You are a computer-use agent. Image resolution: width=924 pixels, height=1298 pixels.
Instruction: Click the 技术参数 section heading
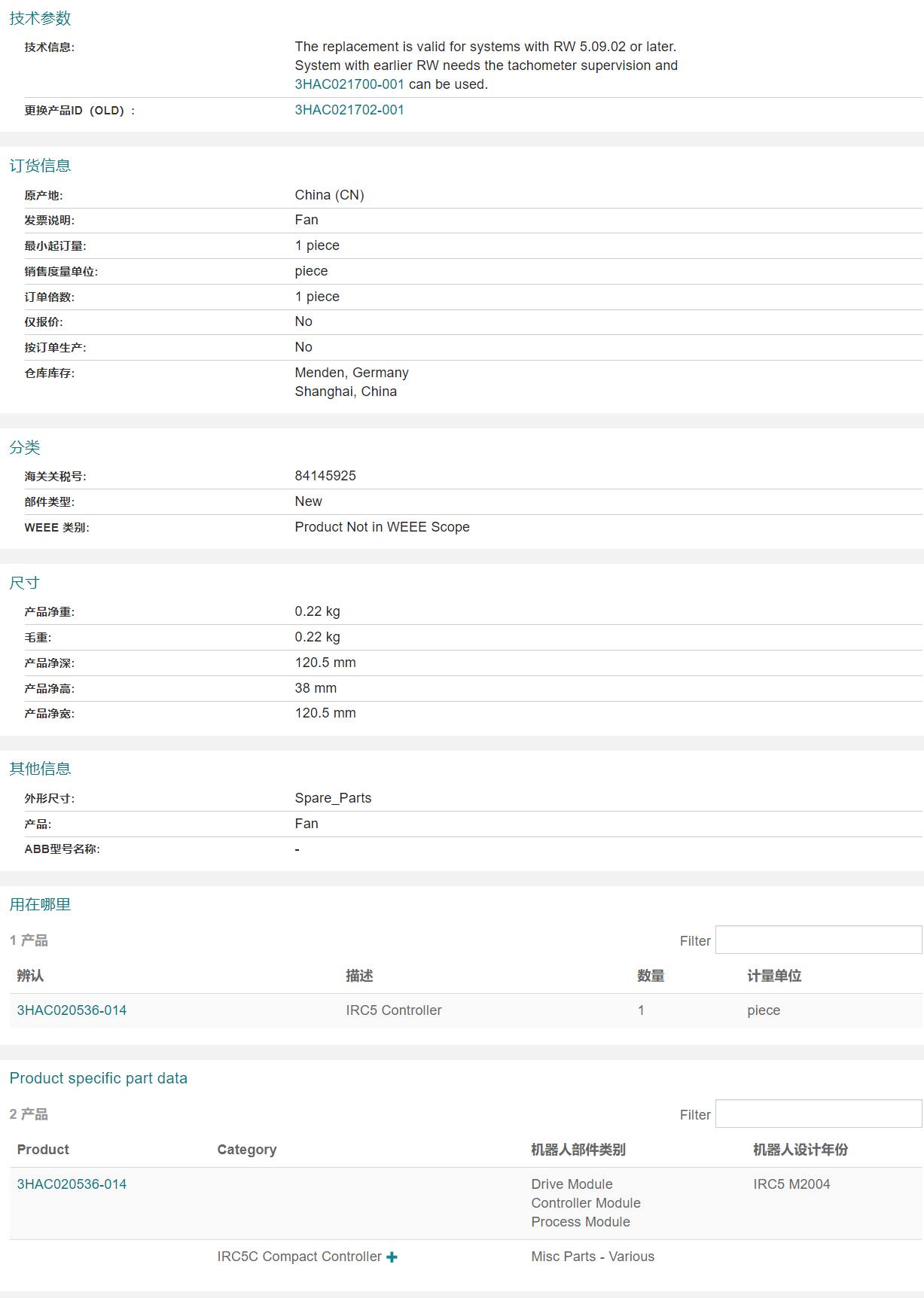pos(40,18)
